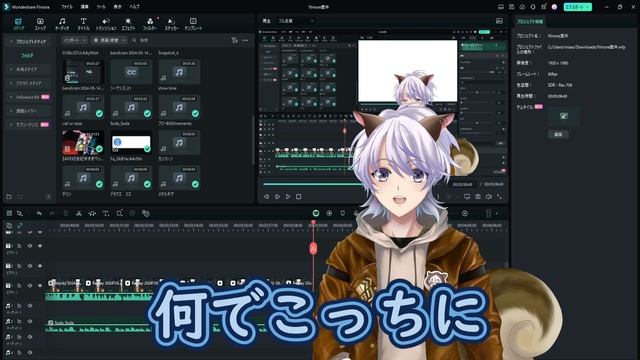
Task: Toggle lock on video track 1
Action: pos(19,286)
